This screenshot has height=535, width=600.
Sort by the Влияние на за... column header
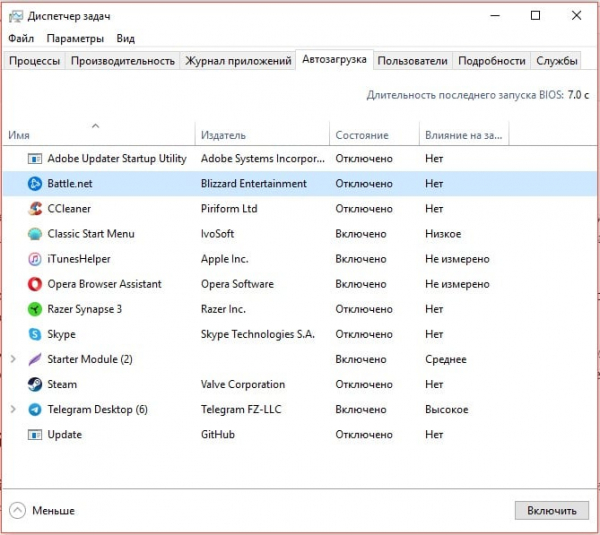464,134
